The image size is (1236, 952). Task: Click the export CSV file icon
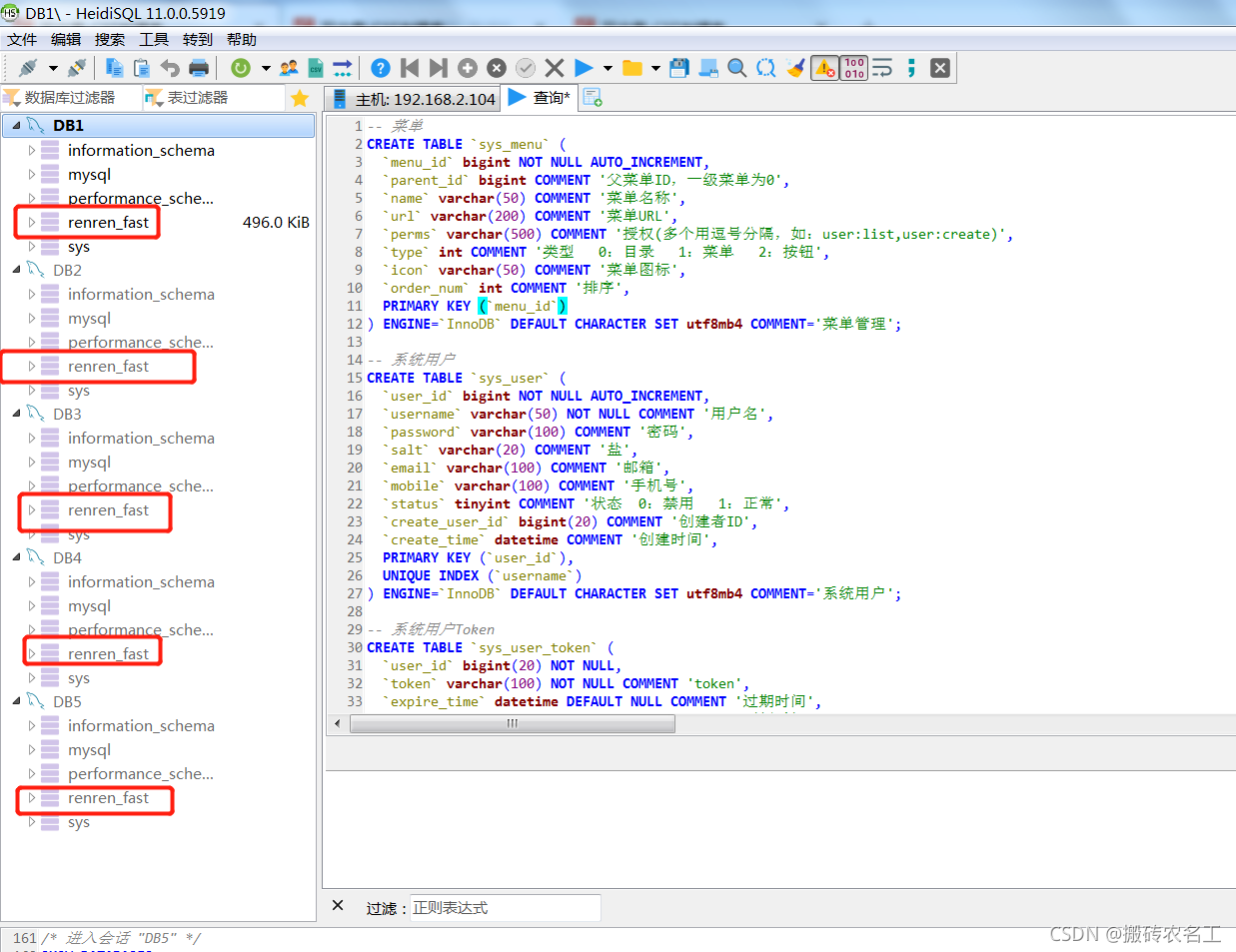316,68
